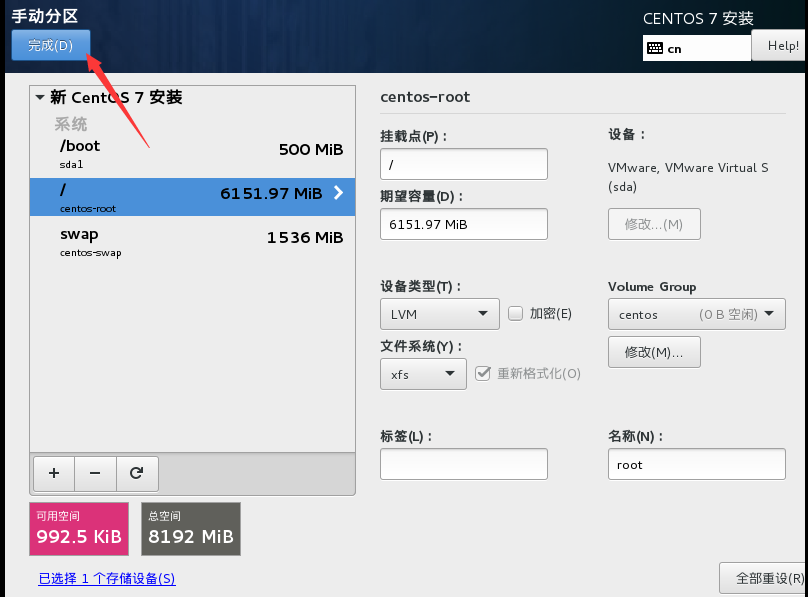Viewport: 808px width, 597px height.
Task: Click the keyboard layout cn icon
Action: [655, 48]
